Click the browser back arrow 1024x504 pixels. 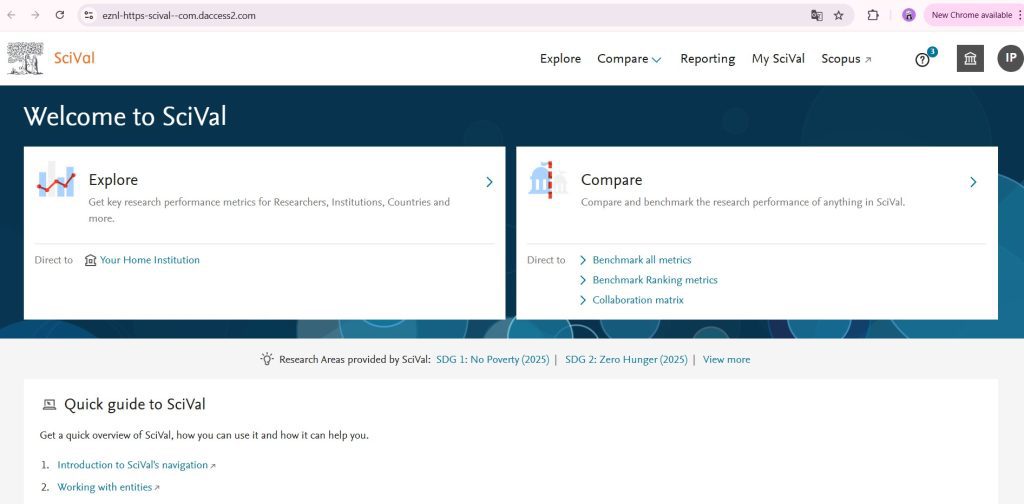point(11,15)
